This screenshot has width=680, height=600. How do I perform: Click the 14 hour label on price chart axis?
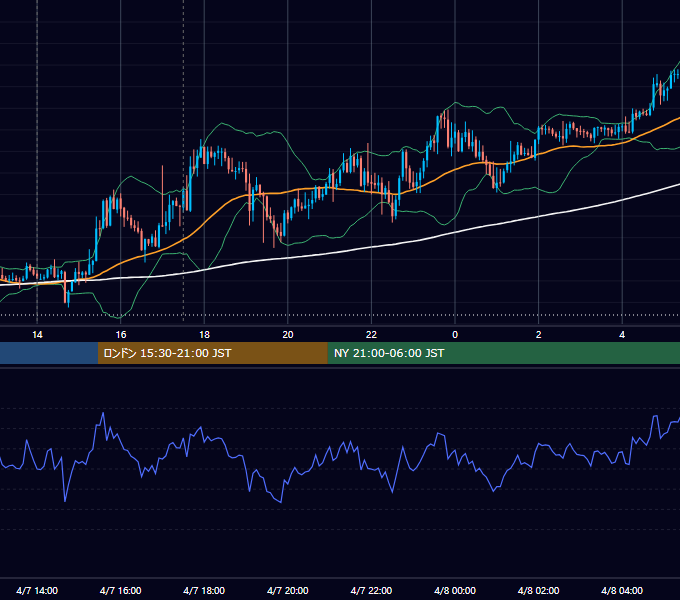click(37, 335)
